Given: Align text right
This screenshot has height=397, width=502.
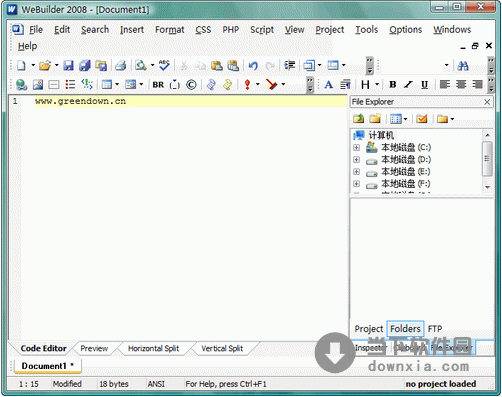Looking at the screenshot, I should [x=477, y=85].
